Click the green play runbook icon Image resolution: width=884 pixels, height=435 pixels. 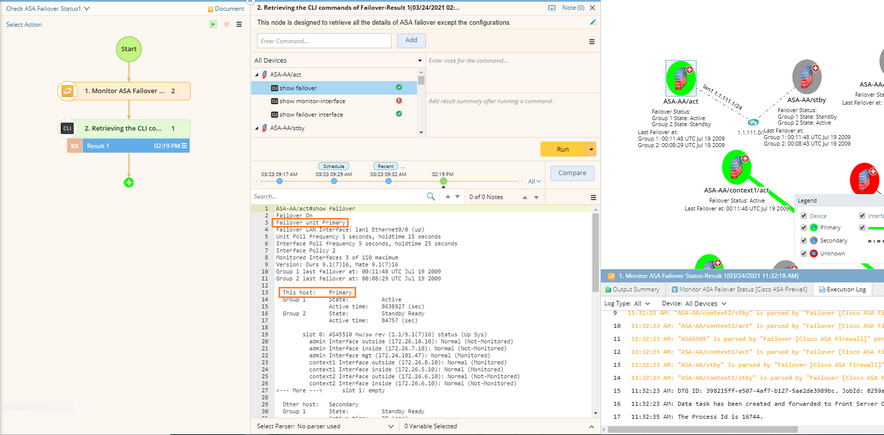click(x=213, y=24)
